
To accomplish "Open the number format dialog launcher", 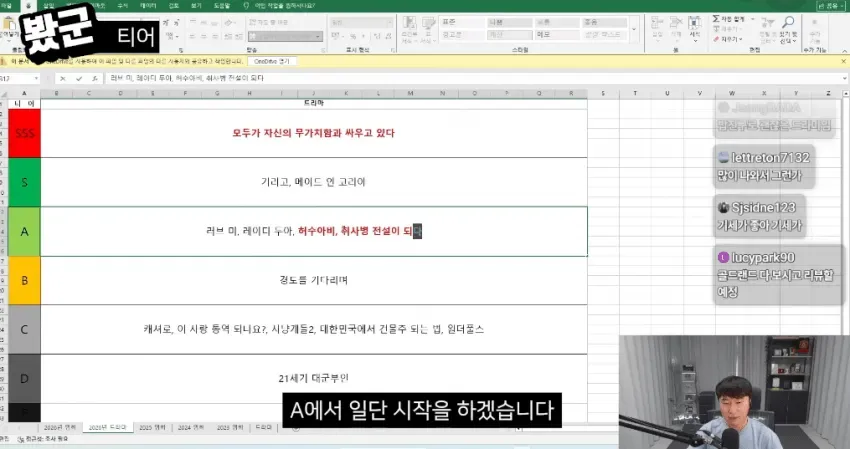I will pyautogui.click(x=393, y=50).
